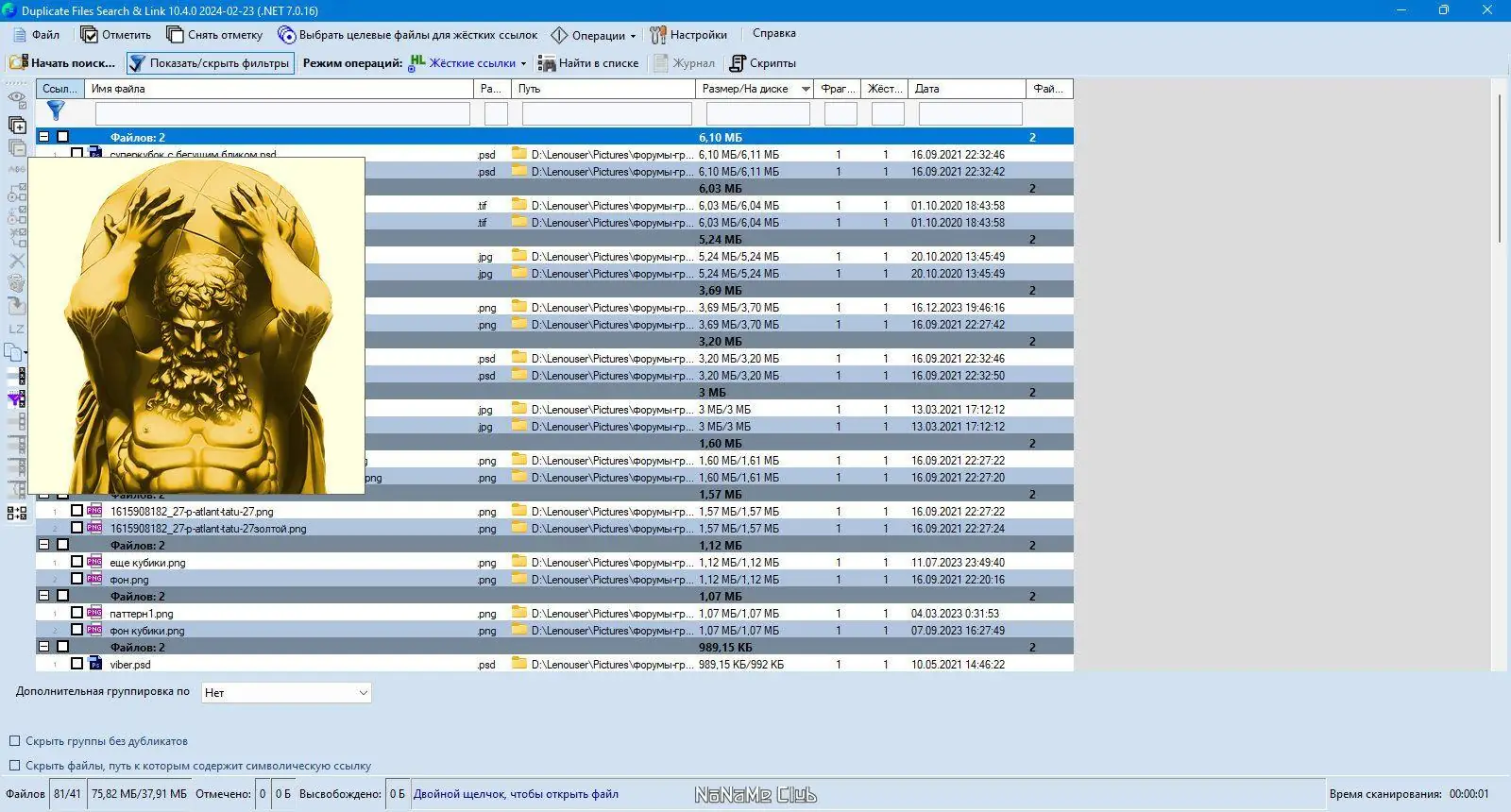Click the Настройки tools icon
The image size is (1511, 812).
tap(657, 35)
